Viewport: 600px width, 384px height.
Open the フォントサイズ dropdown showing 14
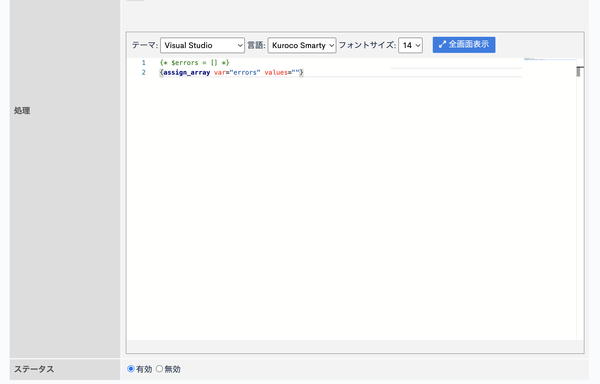coord(410,45)
